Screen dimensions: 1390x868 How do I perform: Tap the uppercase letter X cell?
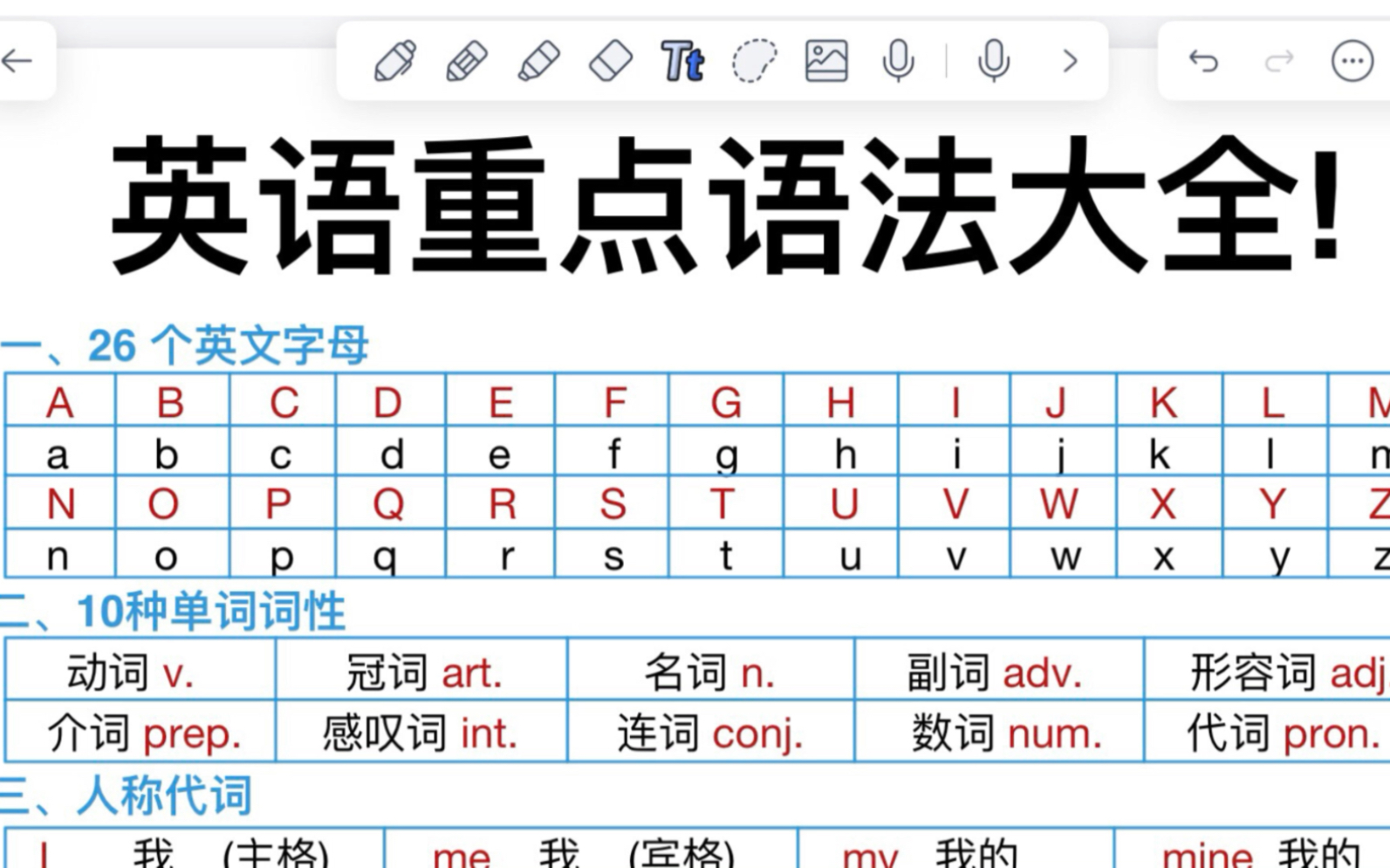point(1169,503)
